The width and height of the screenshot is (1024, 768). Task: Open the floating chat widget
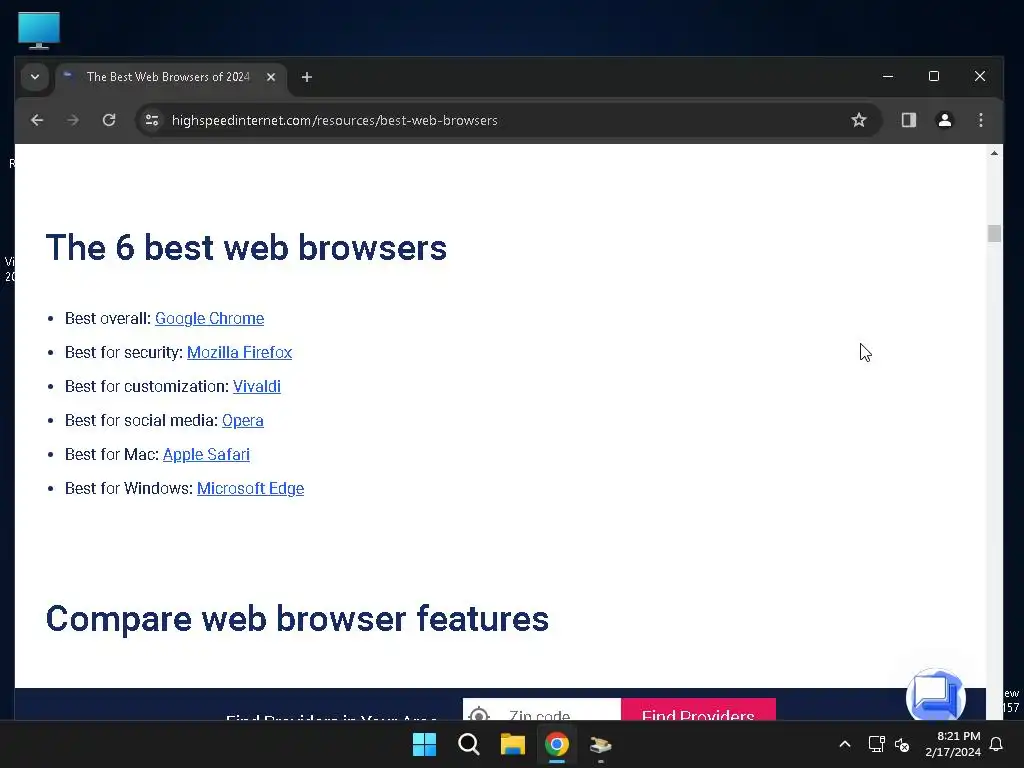[936, 696]
